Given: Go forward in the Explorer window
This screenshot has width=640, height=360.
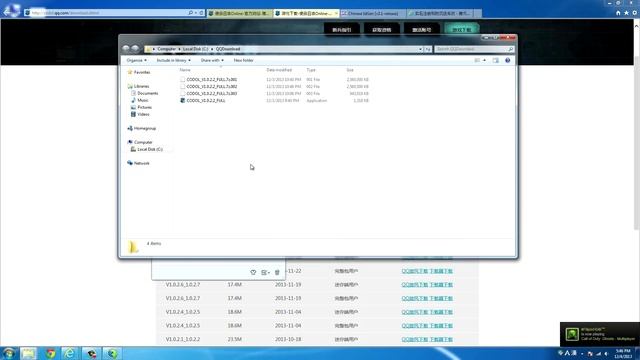Looking at the screenshot, I should [x=135, y=48].
